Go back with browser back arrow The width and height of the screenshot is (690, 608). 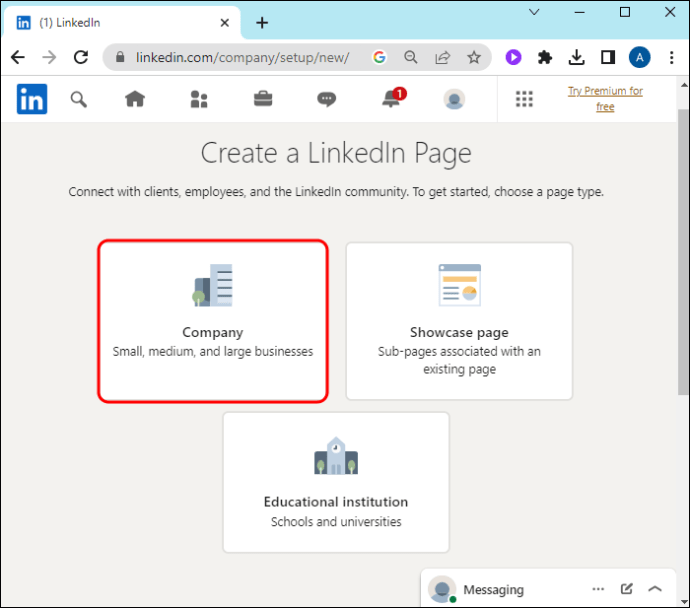[18, 57]
